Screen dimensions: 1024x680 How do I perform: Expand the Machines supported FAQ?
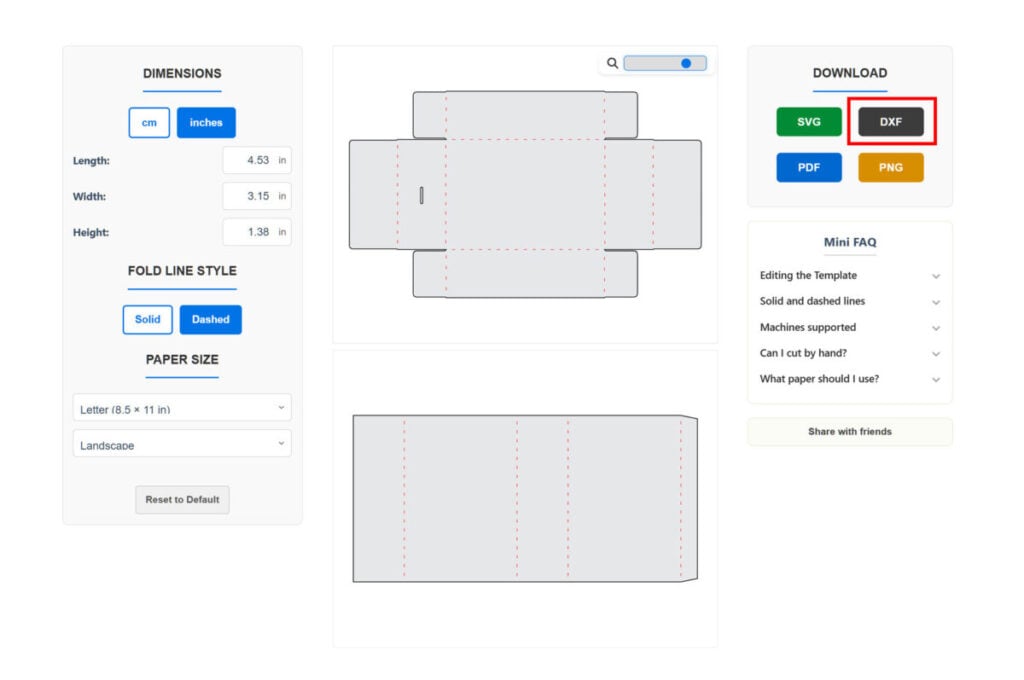coord(849,327)
